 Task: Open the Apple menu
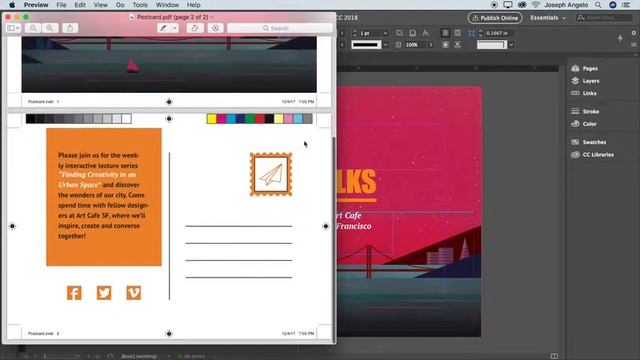12,5
